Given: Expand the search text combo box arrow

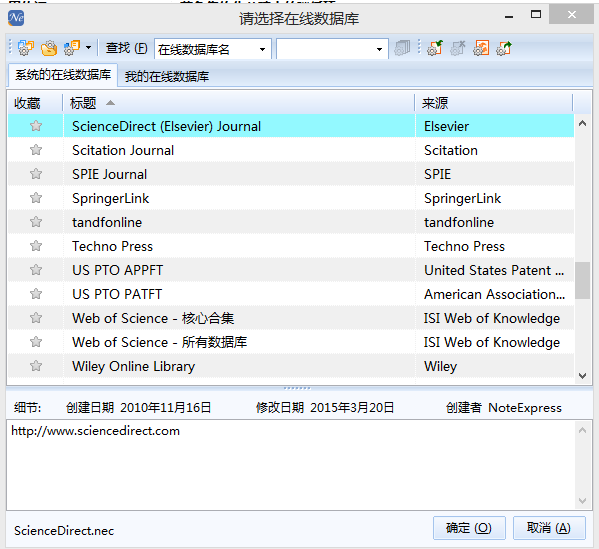Looking at the screenshot, I should tap(379, 49).
